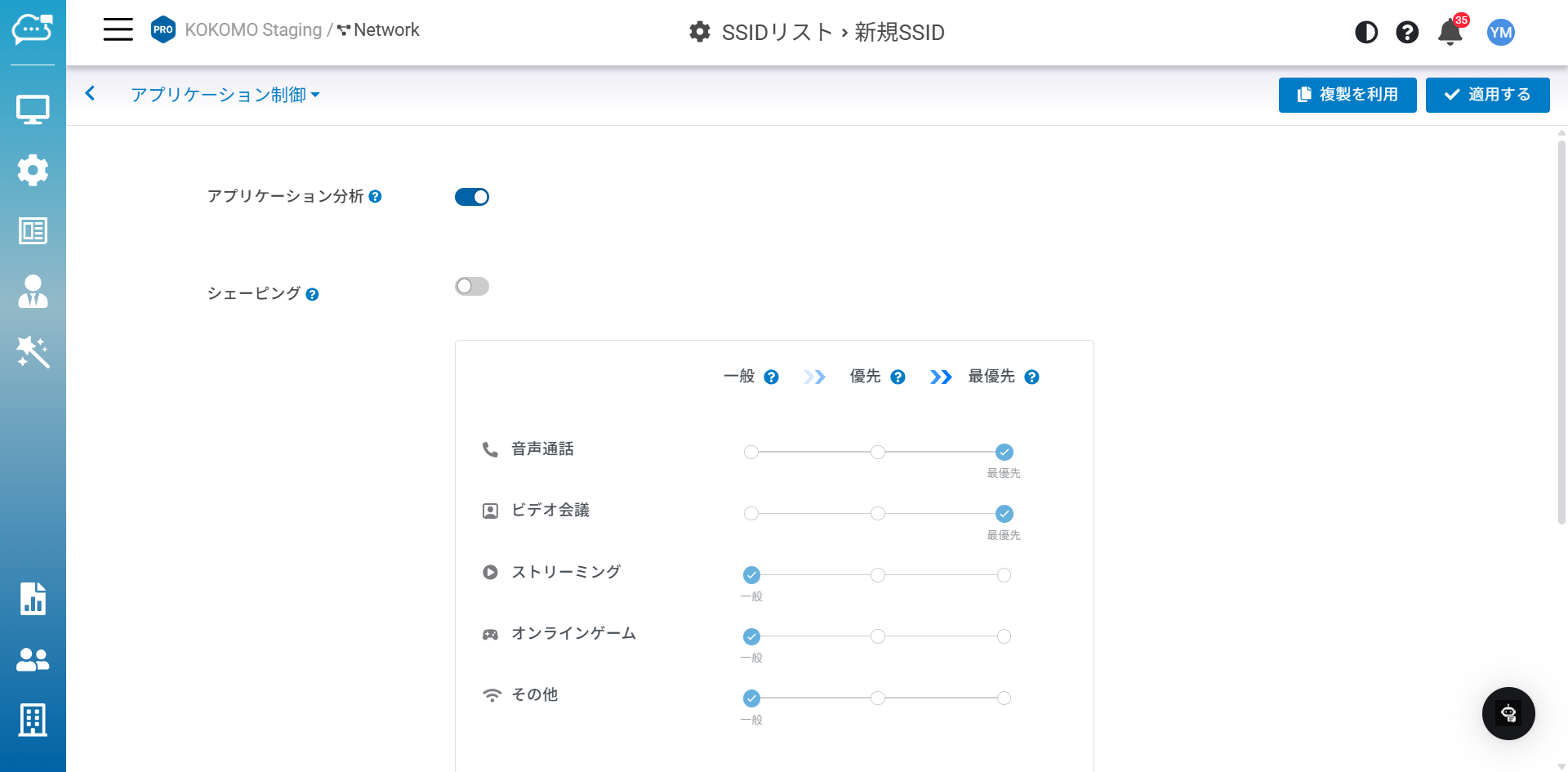The image size is (1568, 772).
Task: Expand the アプリケーション制御 dropdown
Action: coord(225,95)
